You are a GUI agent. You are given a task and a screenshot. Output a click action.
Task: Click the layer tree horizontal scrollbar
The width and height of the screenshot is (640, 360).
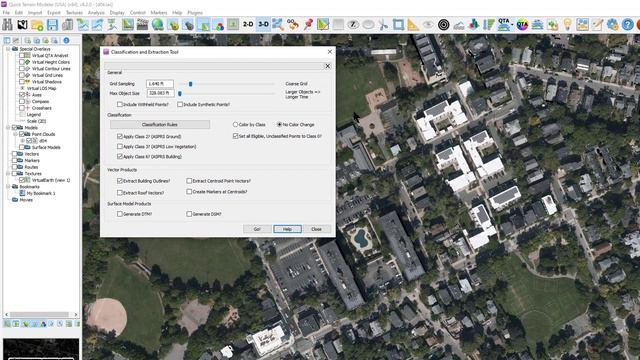41,314
